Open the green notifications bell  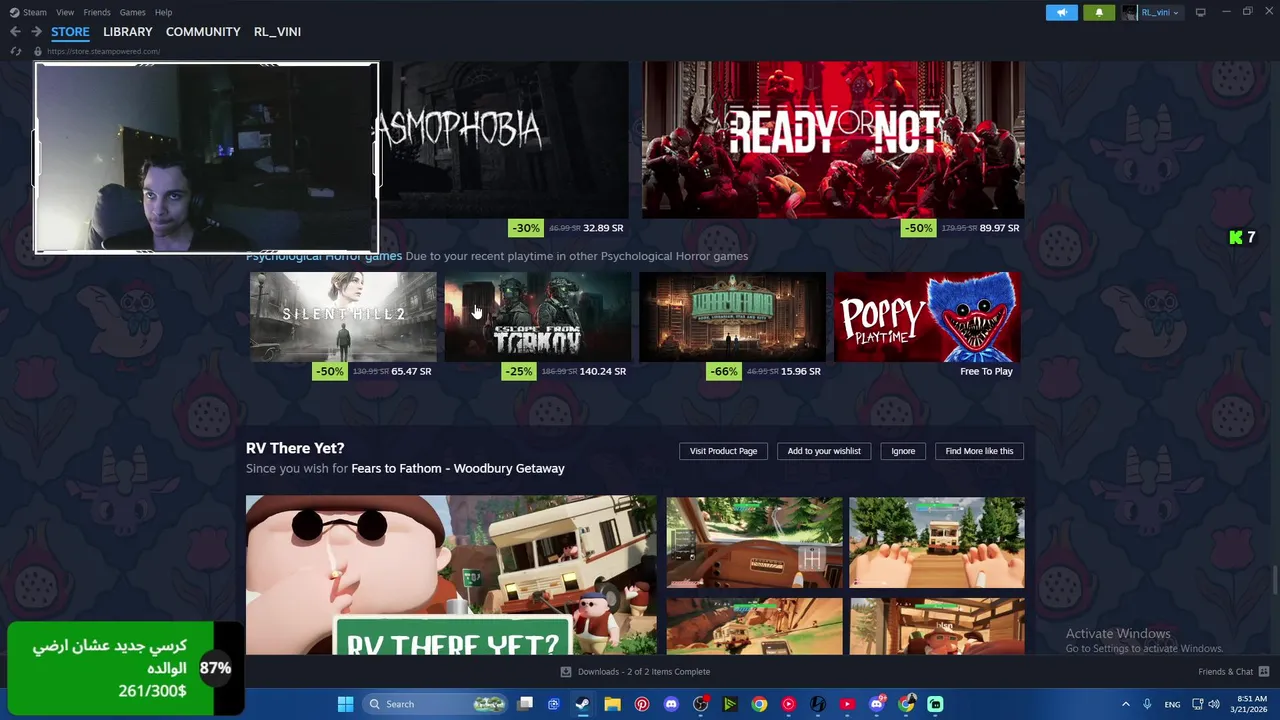tap(1099, 12)
